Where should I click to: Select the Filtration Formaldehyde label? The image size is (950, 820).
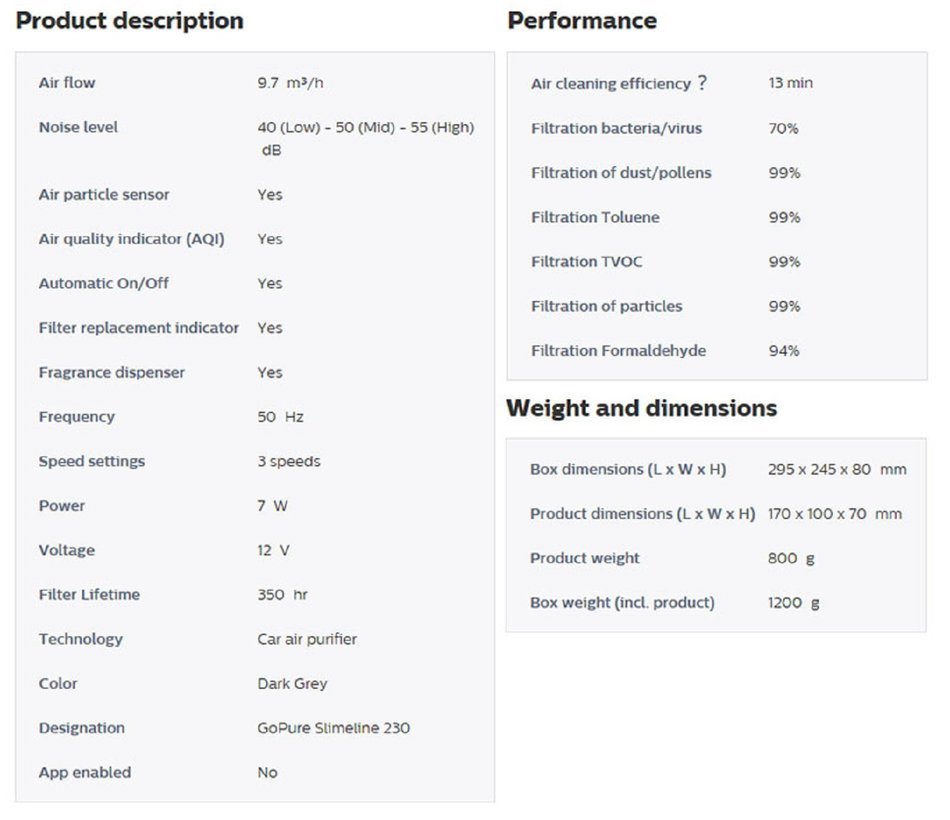click(618, 351)
